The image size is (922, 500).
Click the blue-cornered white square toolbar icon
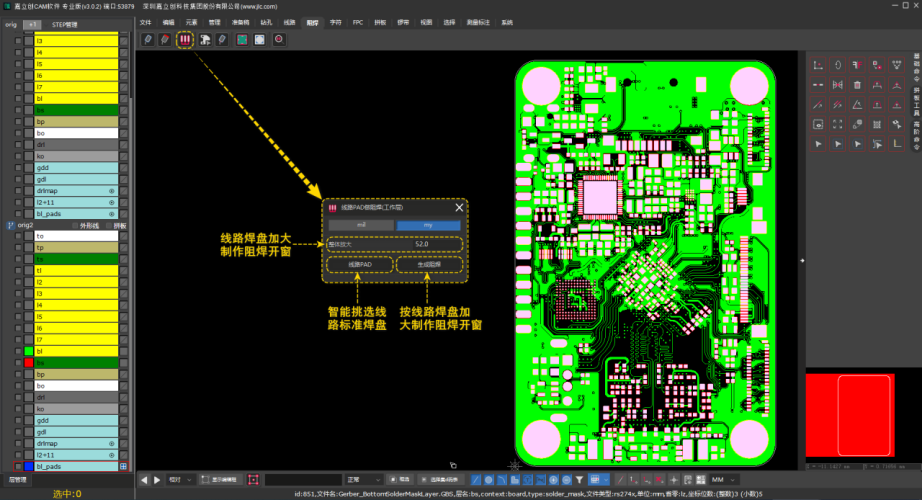pos(259,39)
